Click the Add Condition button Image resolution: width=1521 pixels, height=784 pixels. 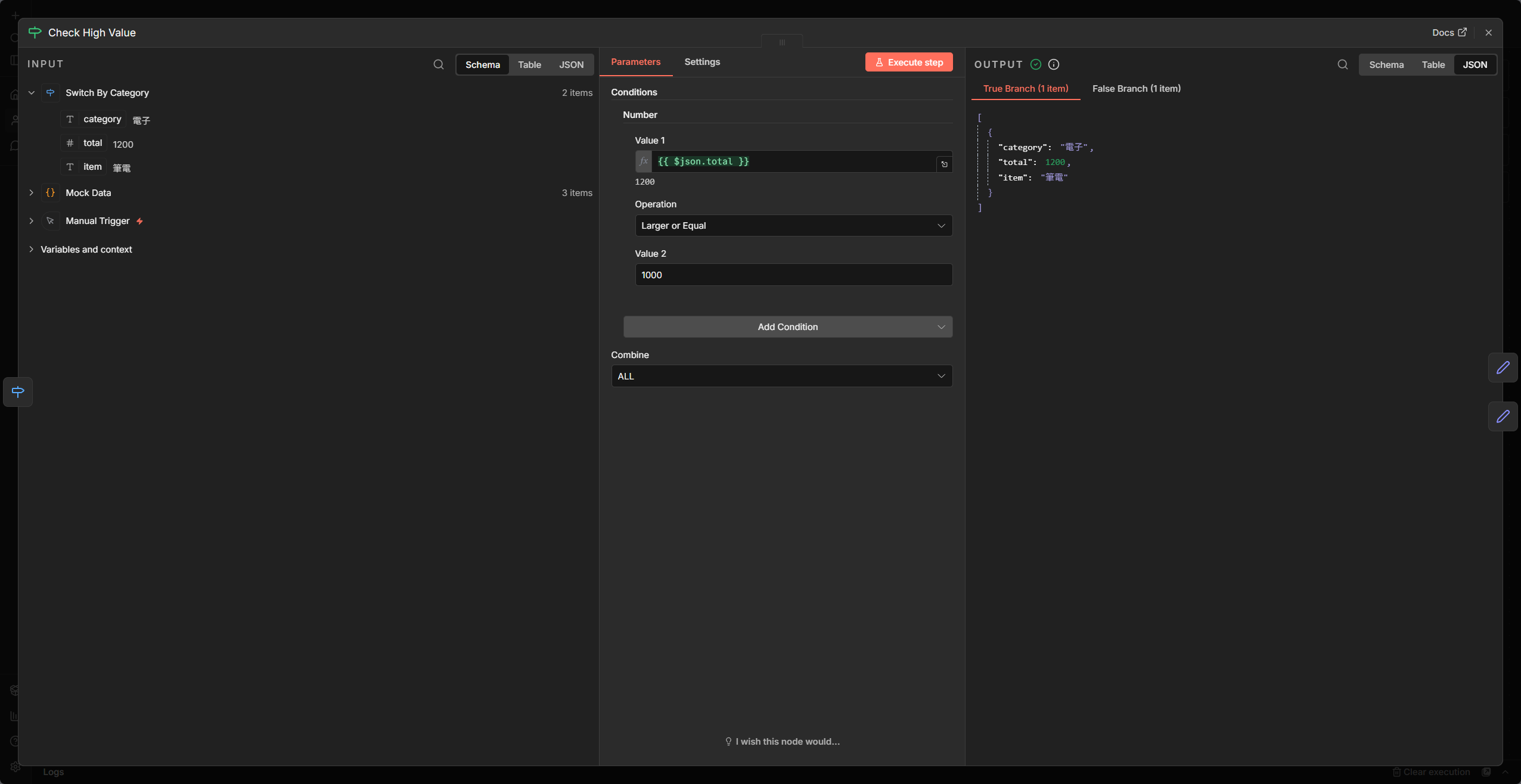click(787, 326)
